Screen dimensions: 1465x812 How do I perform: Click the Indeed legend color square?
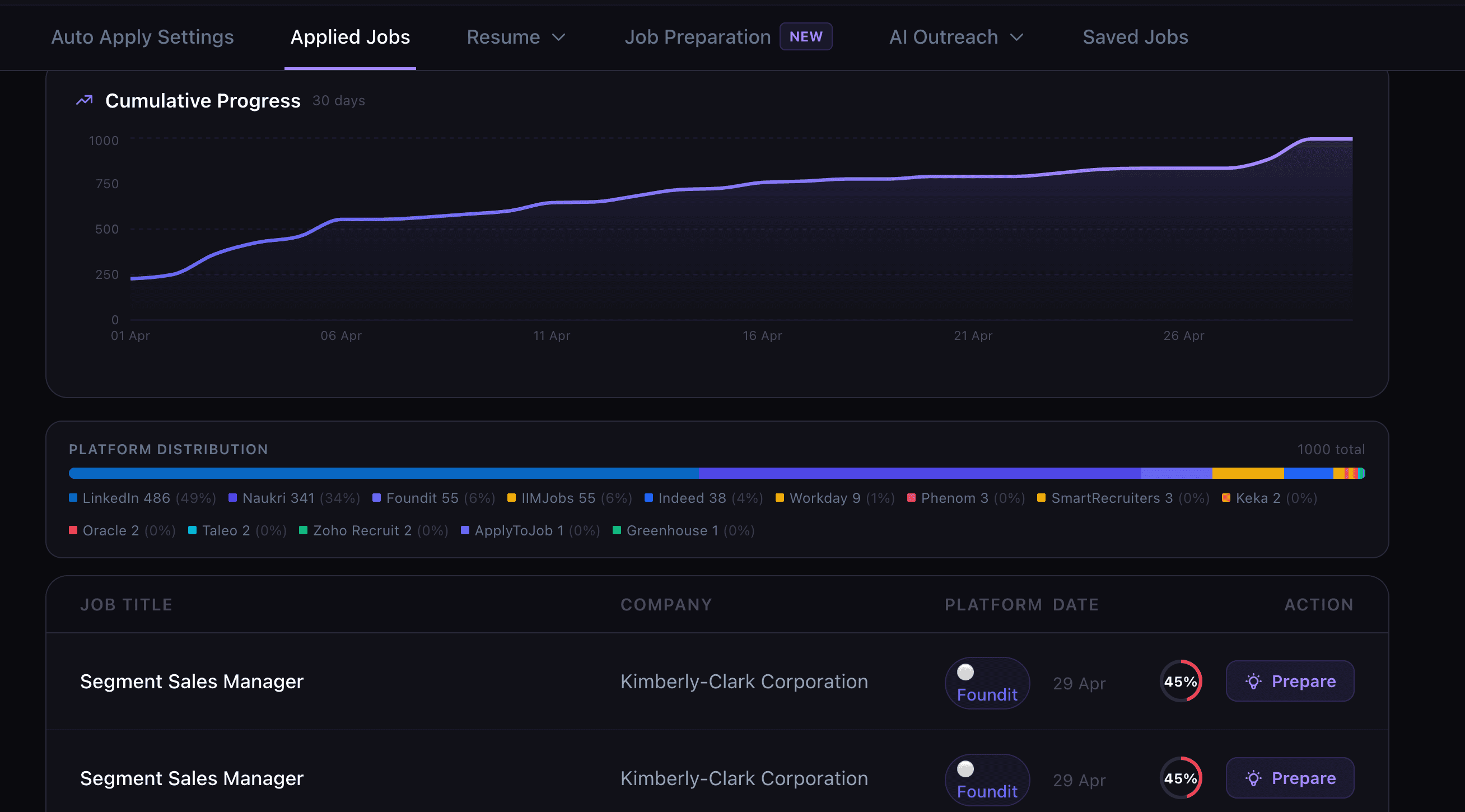648,497
